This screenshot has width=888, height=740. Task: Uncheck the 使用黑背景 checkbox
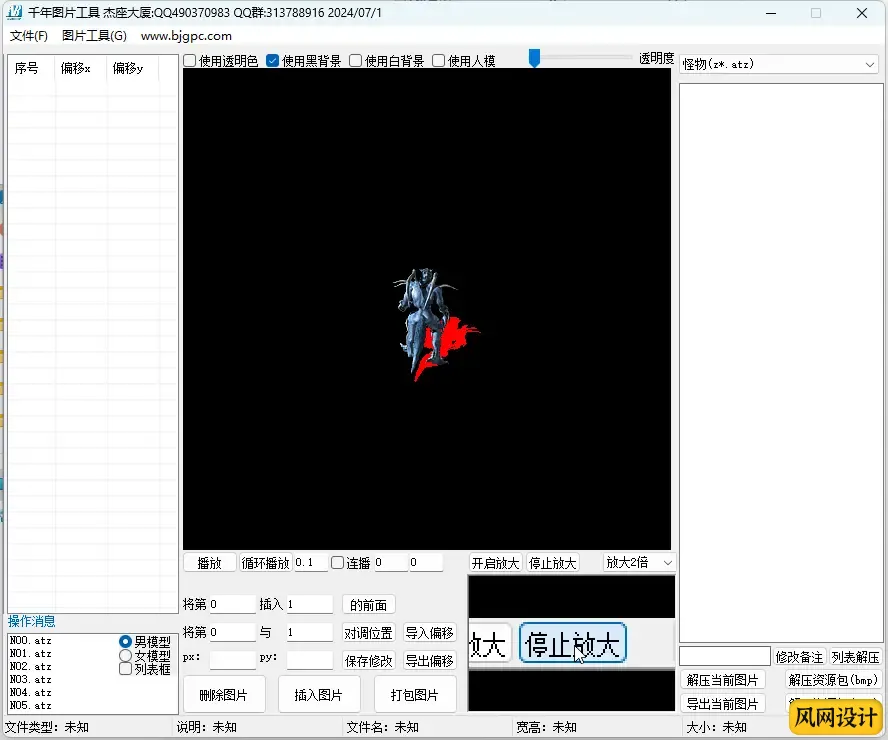(x=273, y=61)
